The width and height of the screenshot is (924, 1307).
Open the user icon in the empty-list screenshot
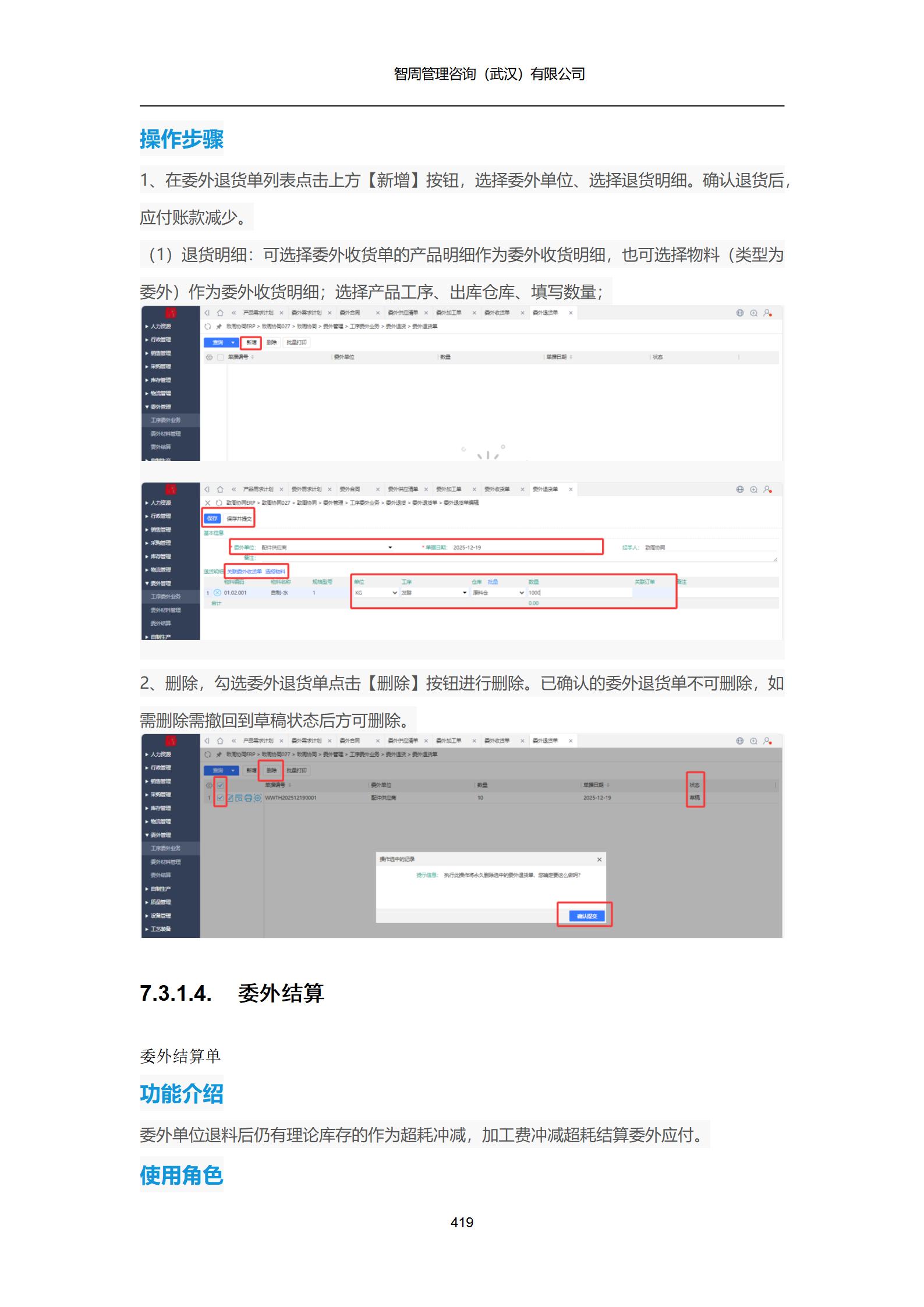pyautogui.click(x=767, y=313)
